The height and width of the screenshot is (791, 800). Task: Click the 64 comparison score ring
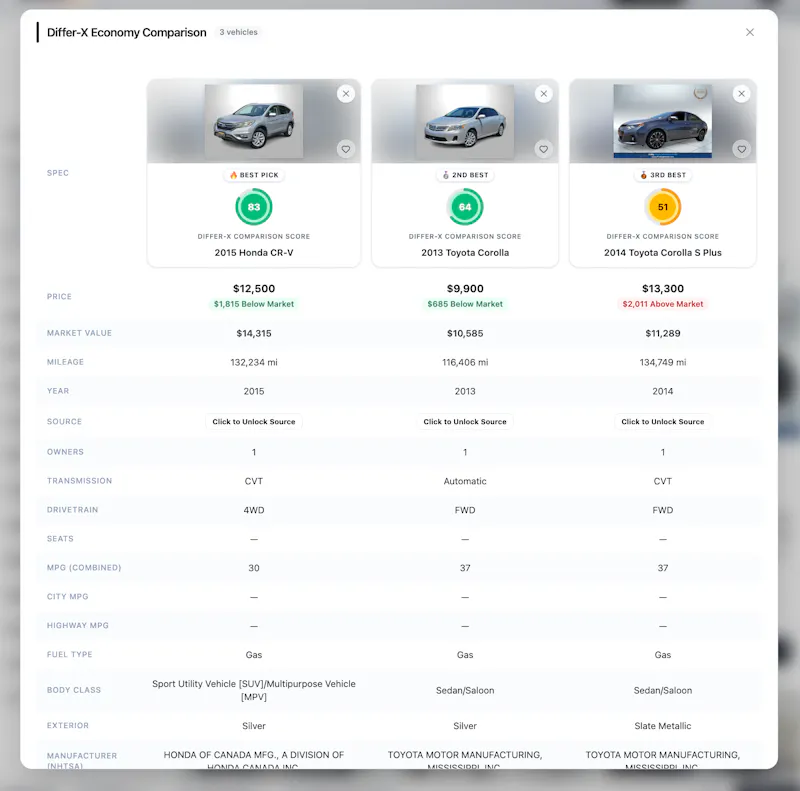pos(465,207)
